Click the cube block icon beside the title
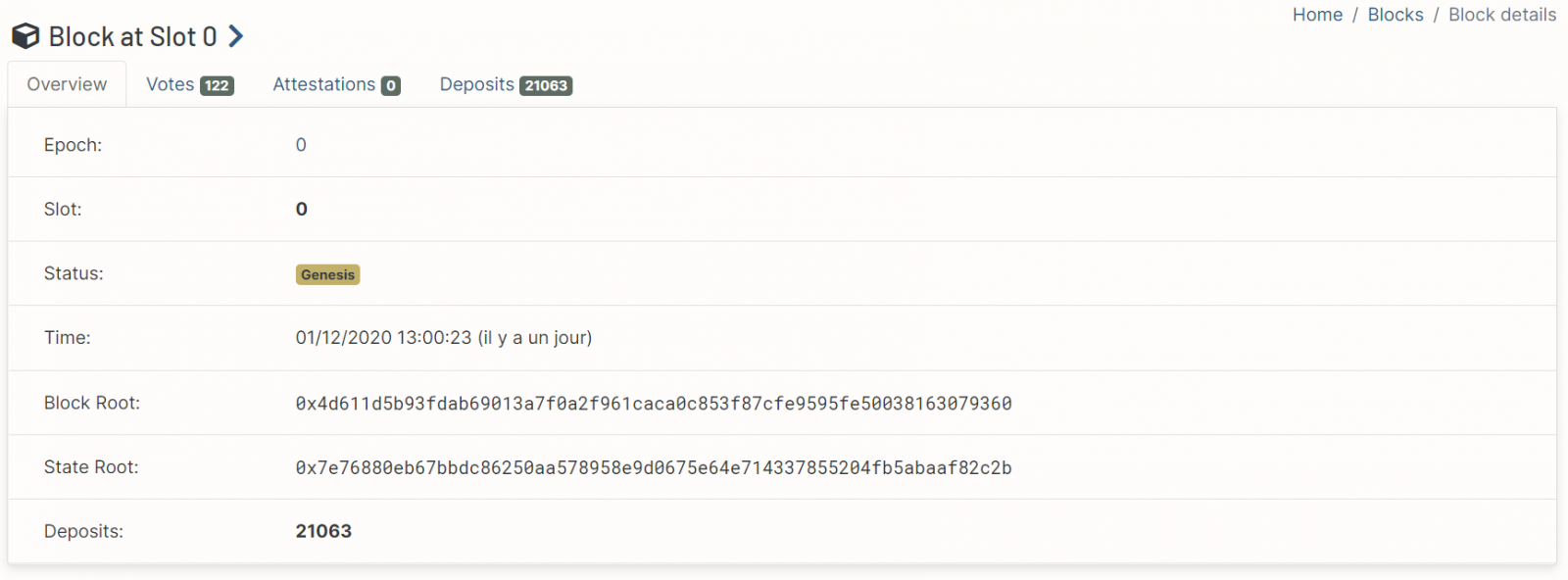Screen dimensions: 1568x580 (25, 37)
